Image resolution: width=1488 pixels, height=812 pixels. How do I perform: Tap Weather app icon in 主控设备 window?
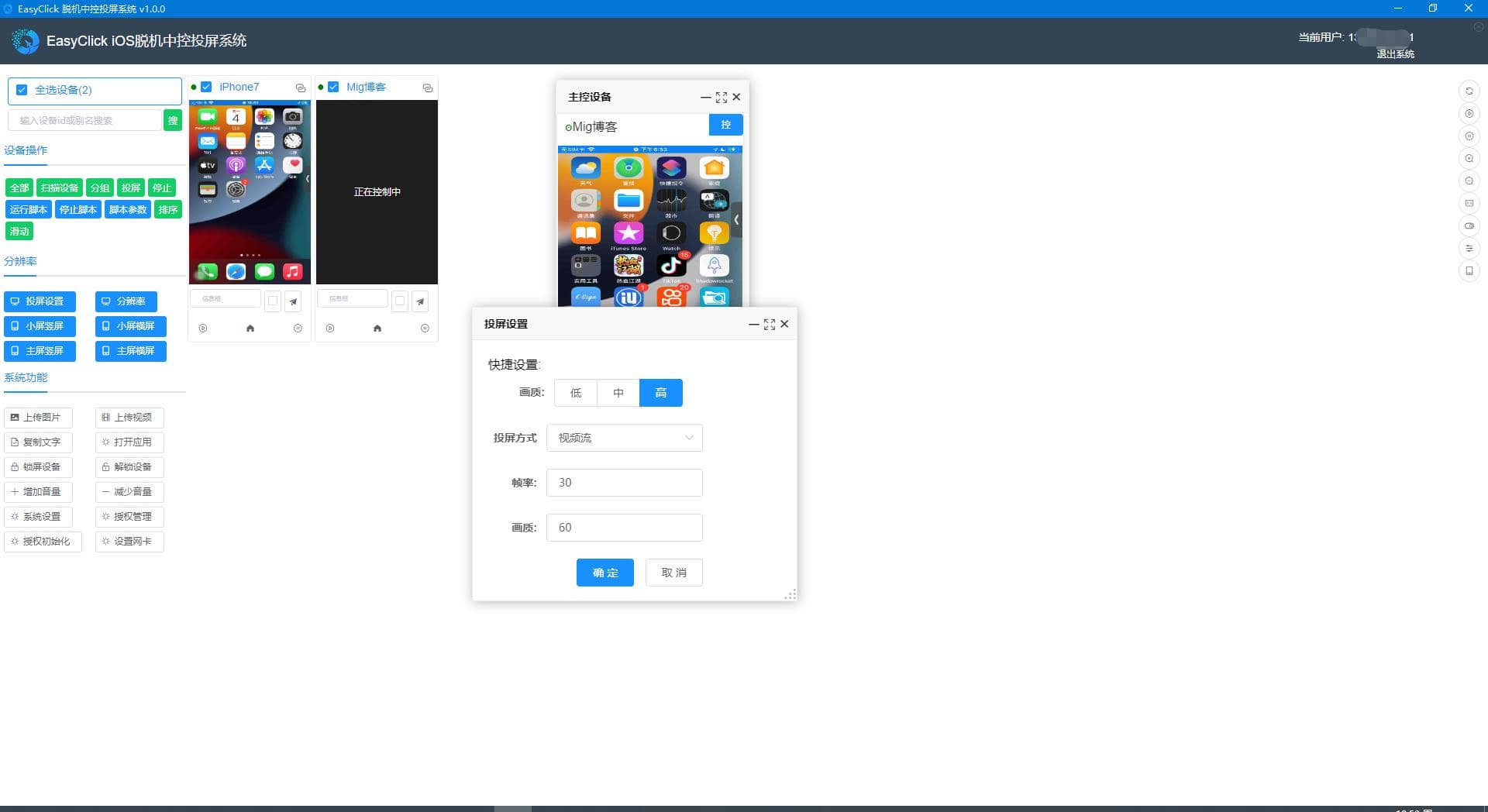tap(586, 168)
